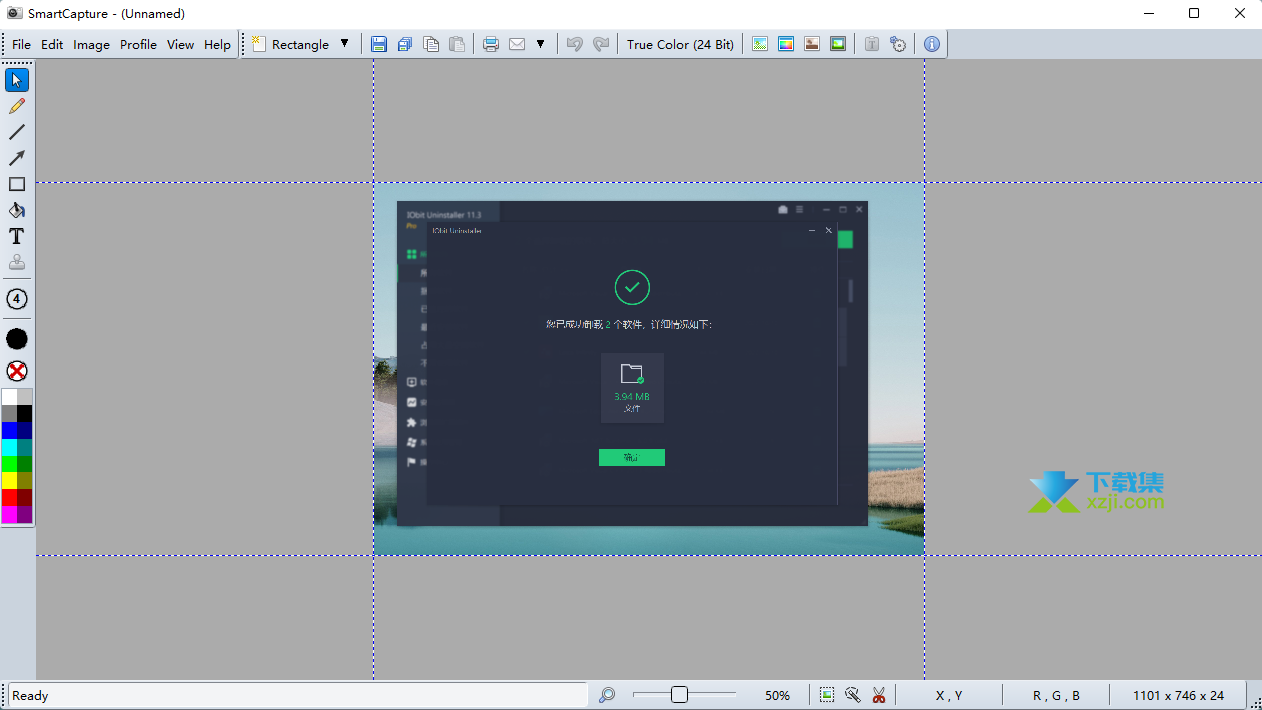This screenshot has width=1262, height=710.
Task: Click the R , G , B status field
Action: pos(1057,695)
